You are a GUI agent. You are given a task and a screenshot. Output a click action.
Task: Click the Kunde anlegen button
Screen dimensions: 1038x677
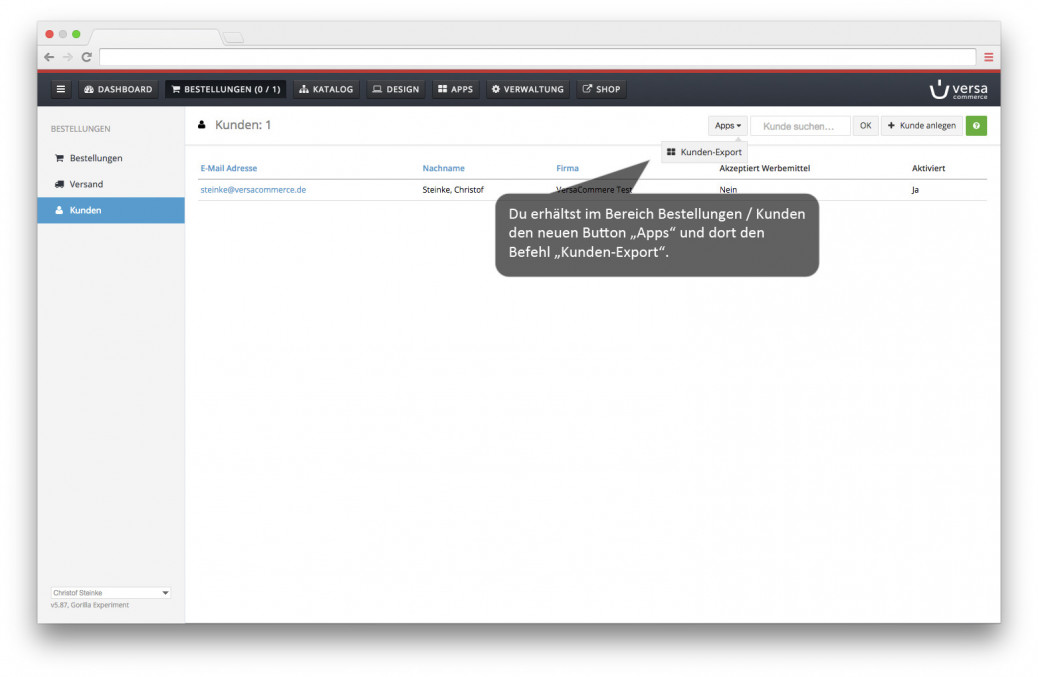[x=921, y=126]
